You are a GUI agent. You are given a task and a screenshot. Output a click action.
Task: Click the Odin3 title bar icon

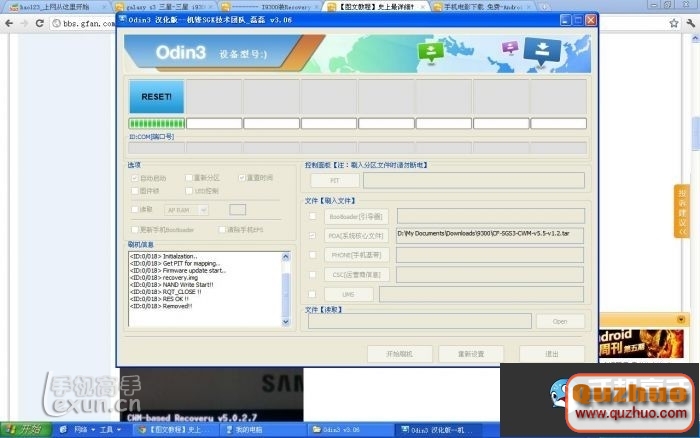click(123, 20)
